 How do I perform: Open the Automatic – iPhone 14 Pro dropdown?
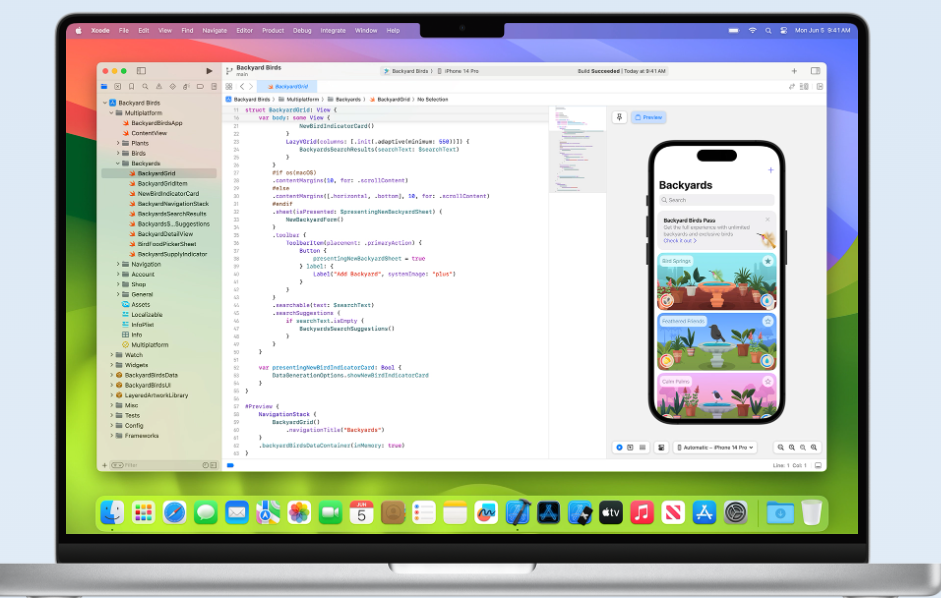click(715, 447)
